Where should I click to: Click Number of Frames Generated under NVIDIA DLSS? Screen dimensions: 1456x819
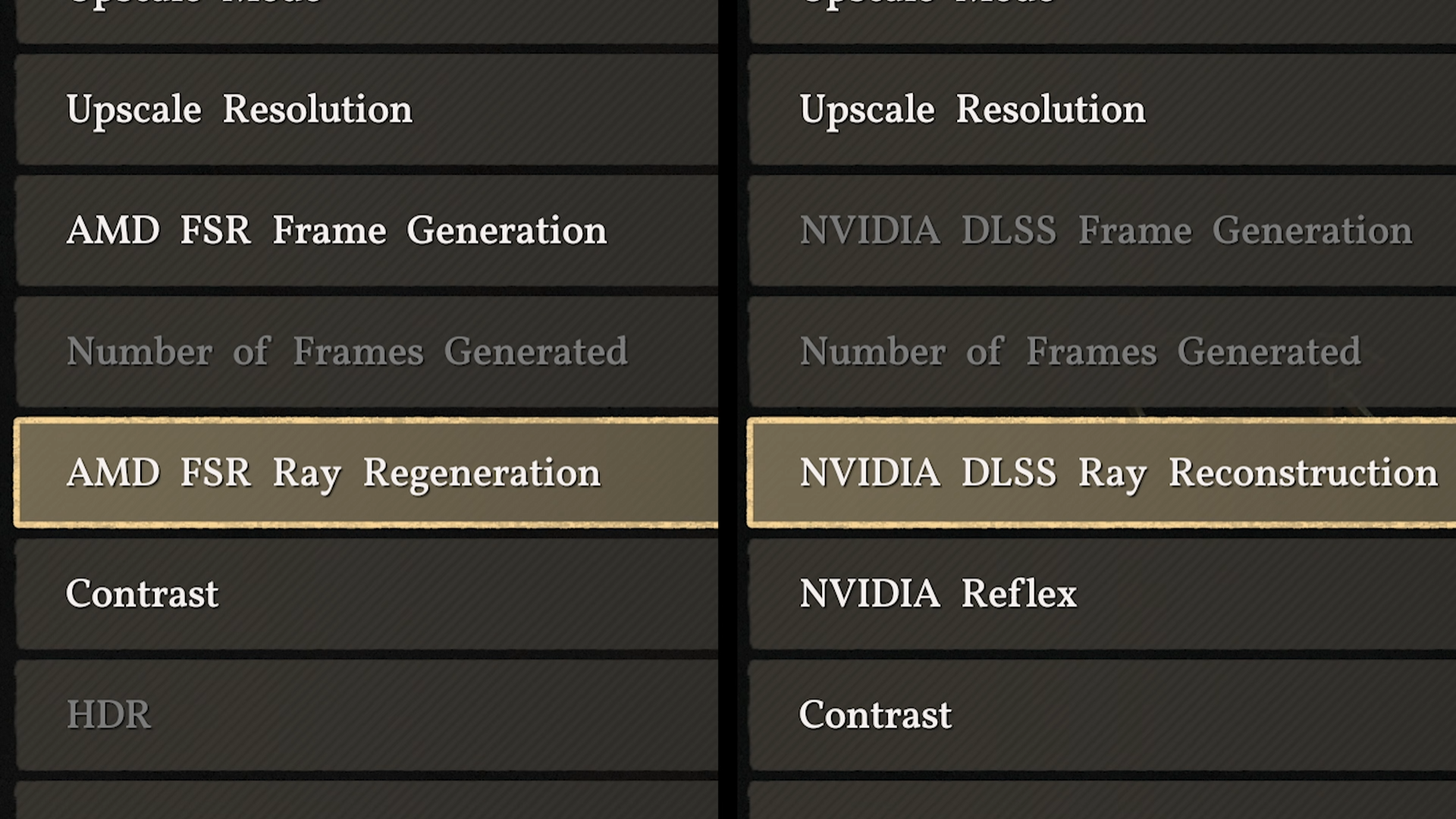1080,352
